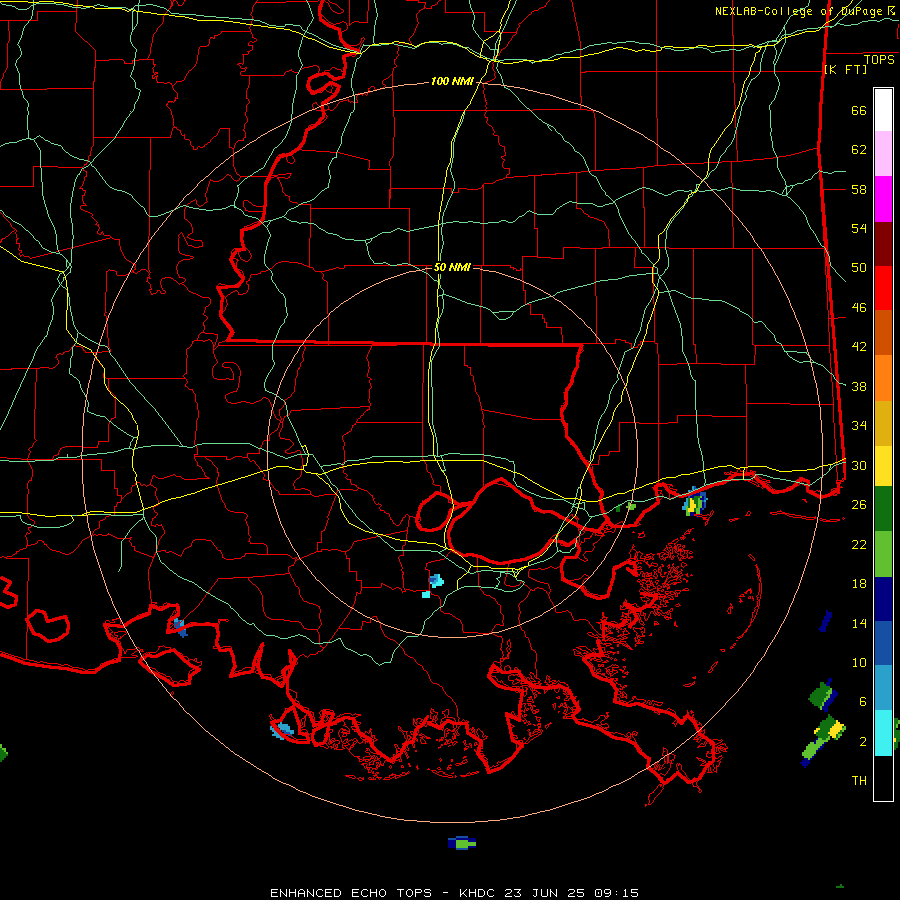Click the "34" legend value
Viewport: 900px width, 900px height.
point(859,426)
